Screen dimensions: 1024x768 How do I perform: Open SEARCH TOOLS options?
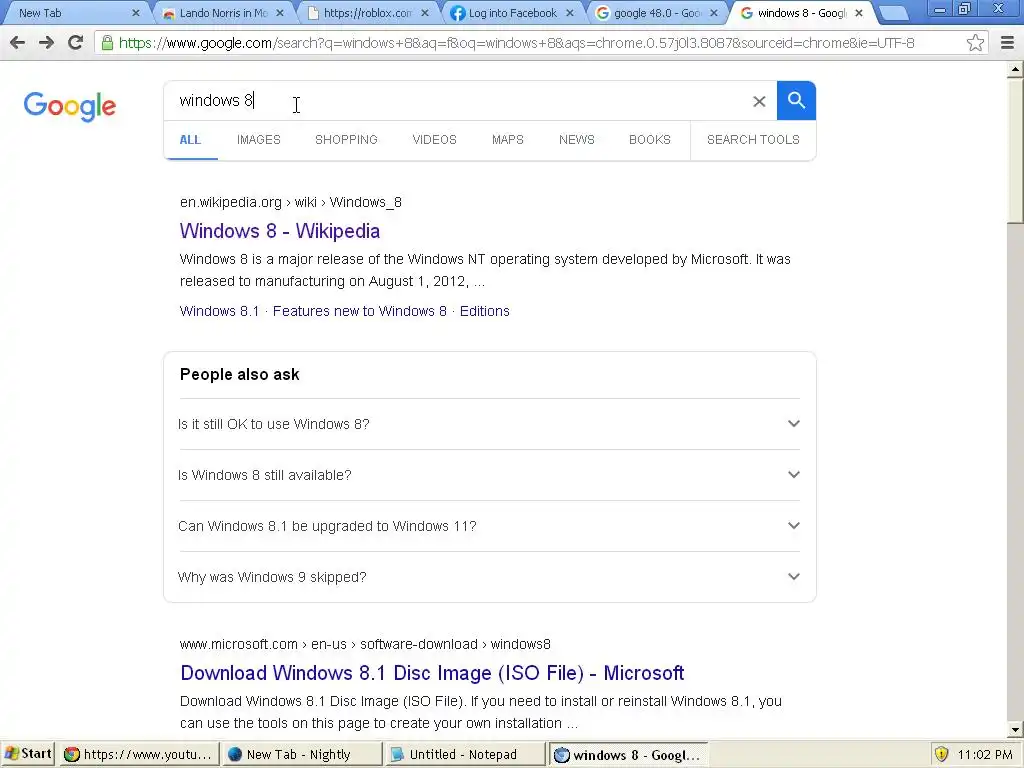click(753, 140)
